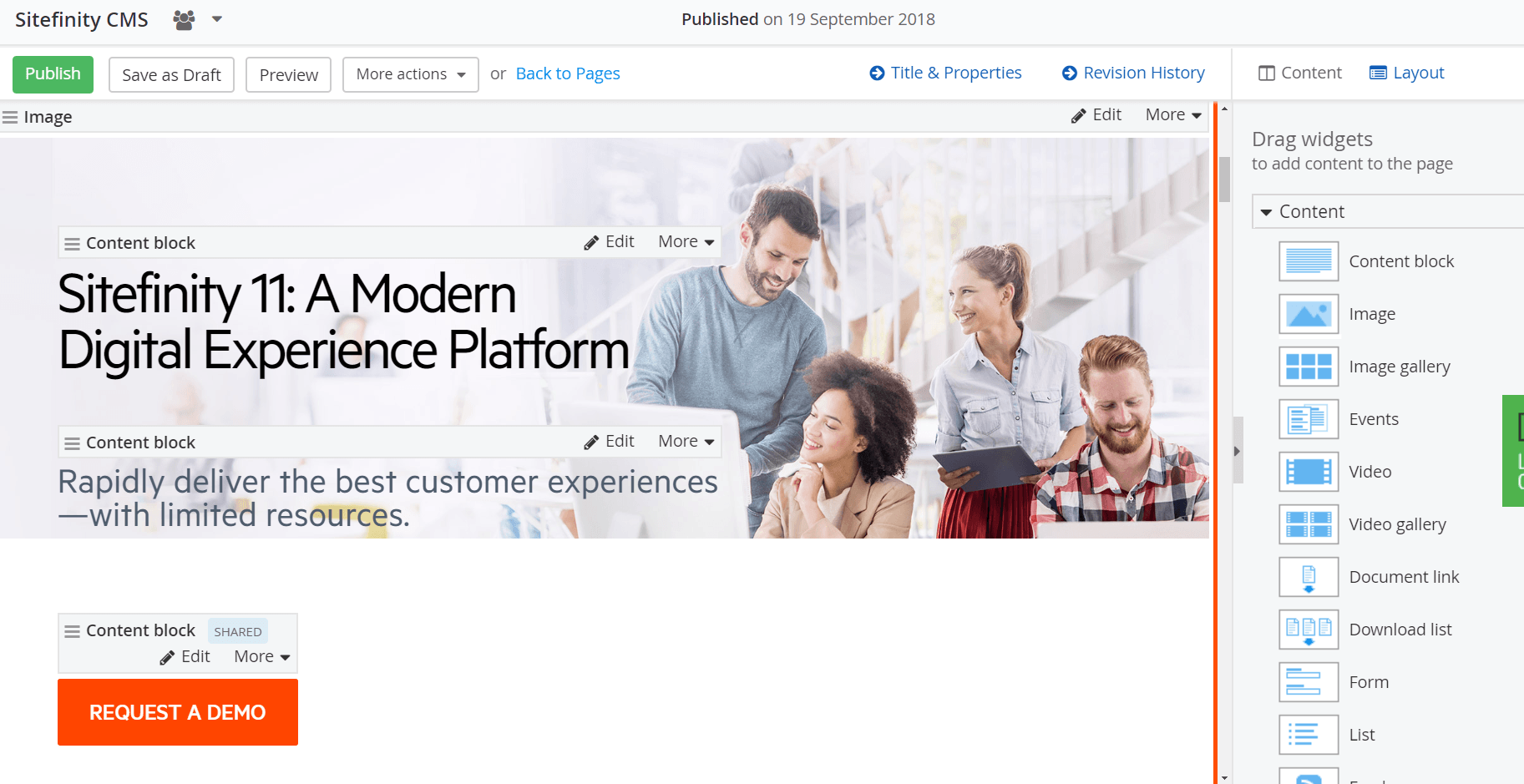Open the page Preview

click(288, 75)
